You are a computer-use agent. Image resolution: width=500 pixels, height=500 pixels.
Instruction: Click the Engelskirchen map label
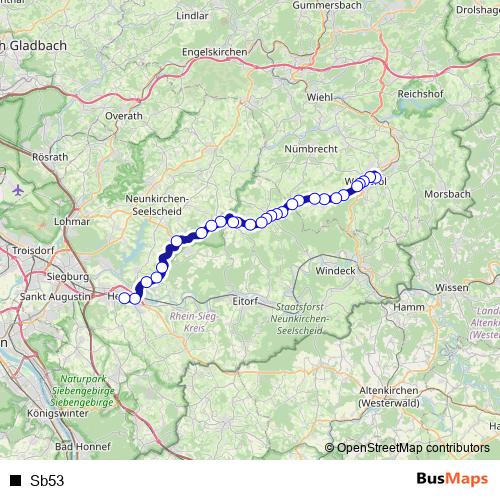(214, 52)
